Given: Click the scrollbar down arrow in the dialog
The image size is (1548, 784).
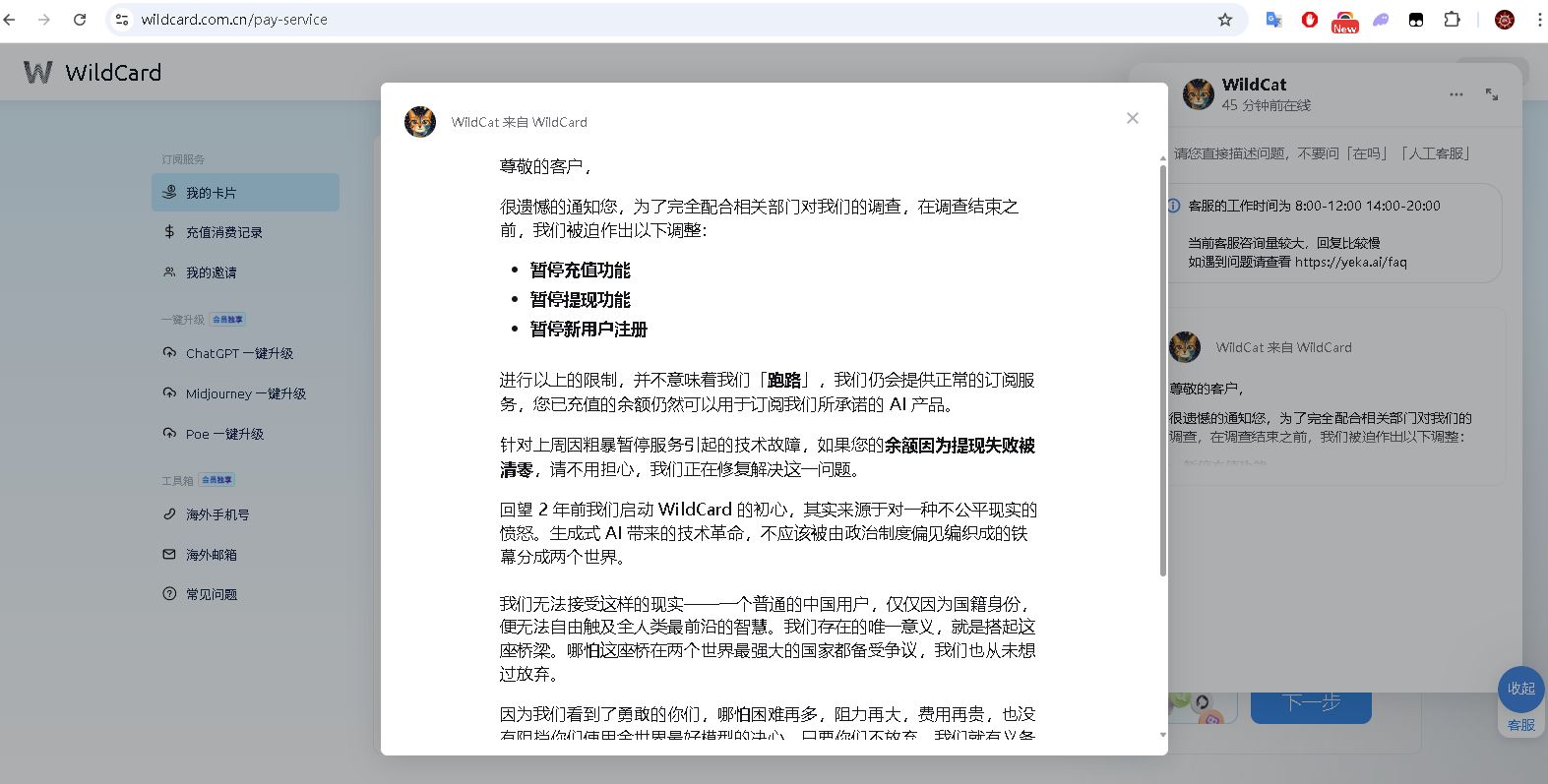Looking at the screenshot, I should pos(1162,735).
